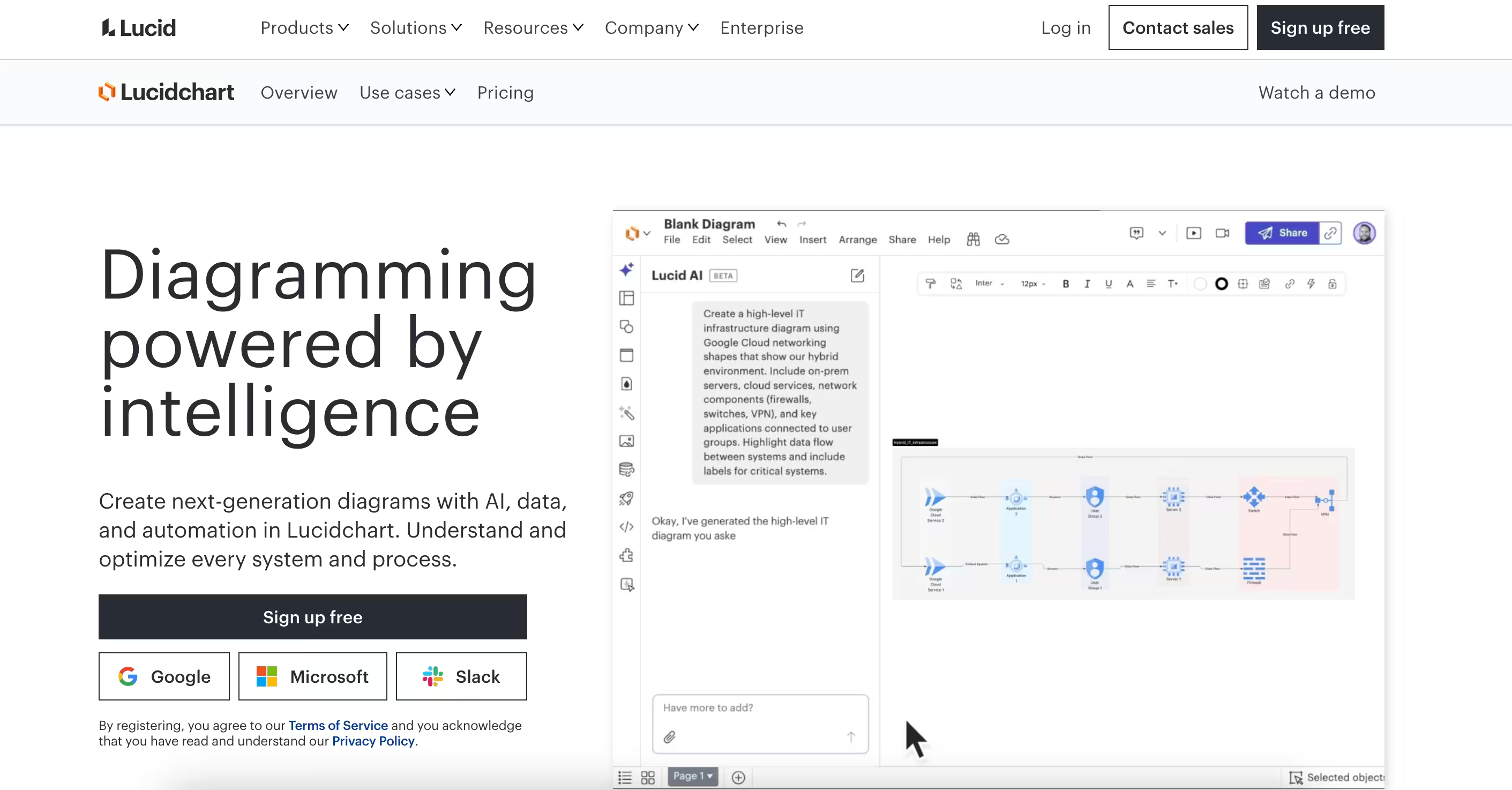The image size is (1512, 790).
Task: Open the shapes panel icon in sidebar
Action: click(626, 326)
